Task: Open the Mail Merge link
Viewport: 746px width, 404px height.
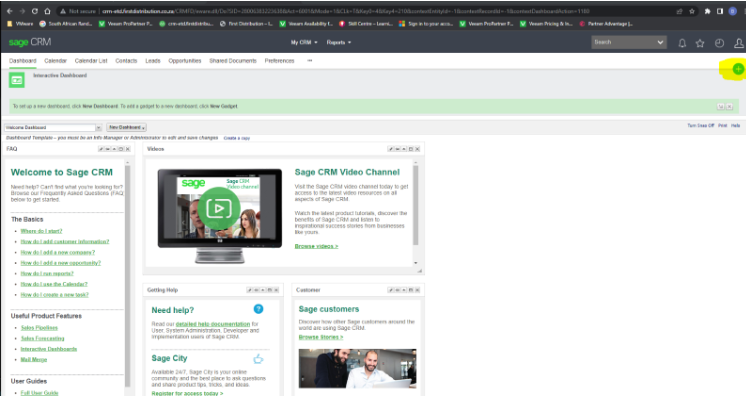Action: (x=34, y=360)
